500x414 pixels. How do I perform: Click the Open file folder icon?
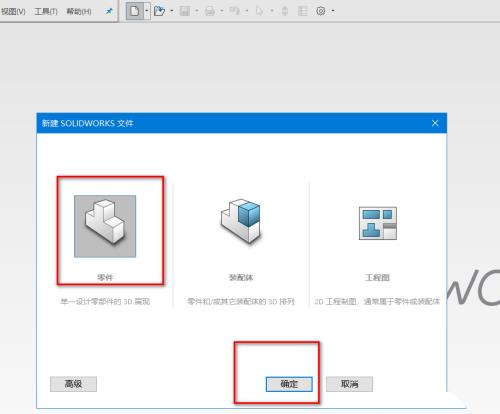click(x=160, y=11)
